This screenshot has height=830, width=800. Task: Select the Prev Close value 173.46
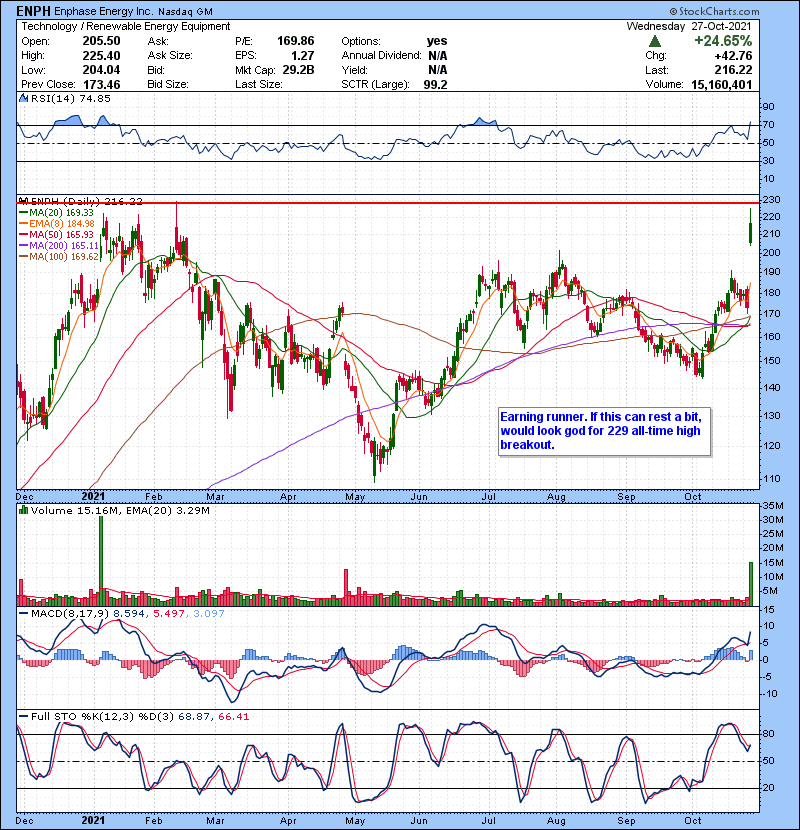coord(101,84)
